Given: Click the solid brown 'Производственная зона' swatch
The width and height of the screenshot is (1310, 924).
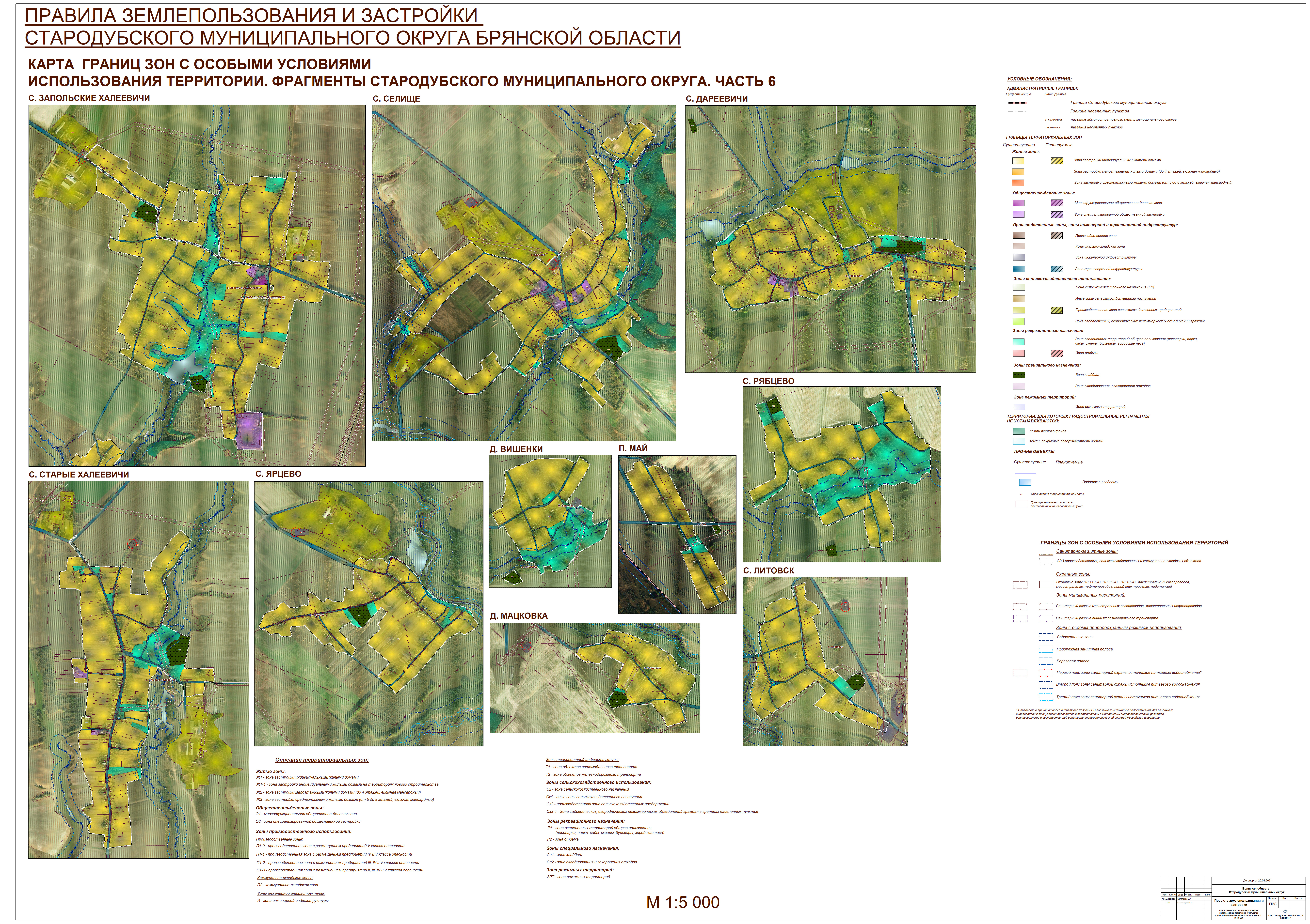Looking at the screenshot, I should (x=1019, y=236).
